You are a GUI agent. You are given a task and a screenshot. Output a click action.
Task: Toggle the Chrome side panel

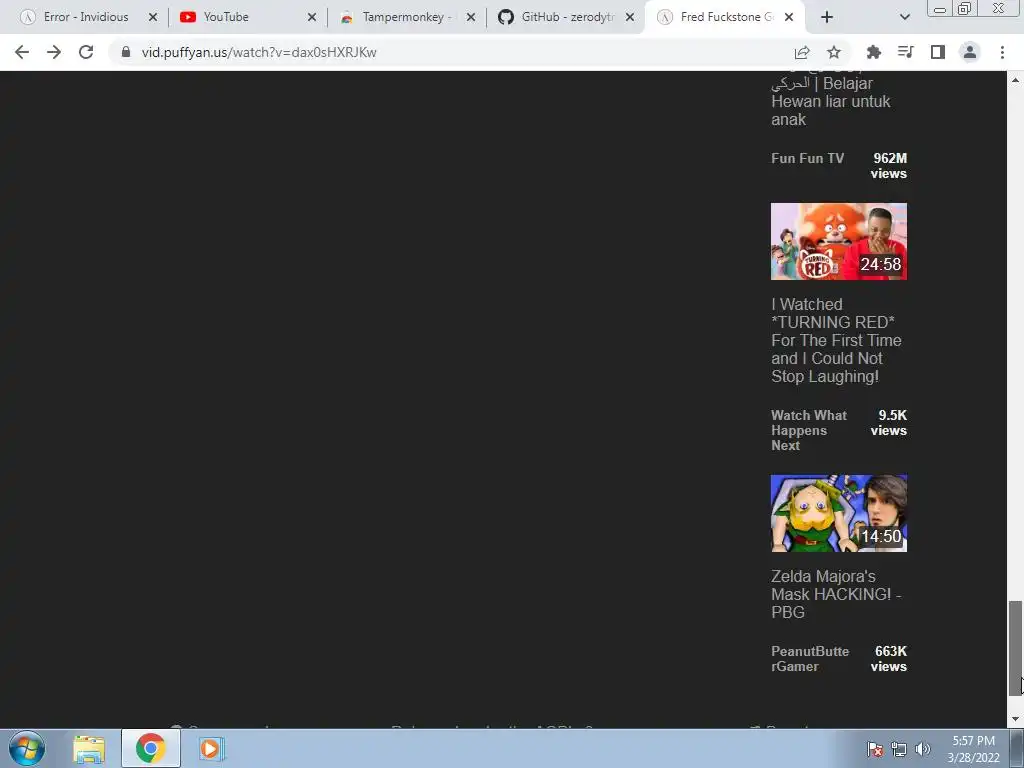pos(938,52)
